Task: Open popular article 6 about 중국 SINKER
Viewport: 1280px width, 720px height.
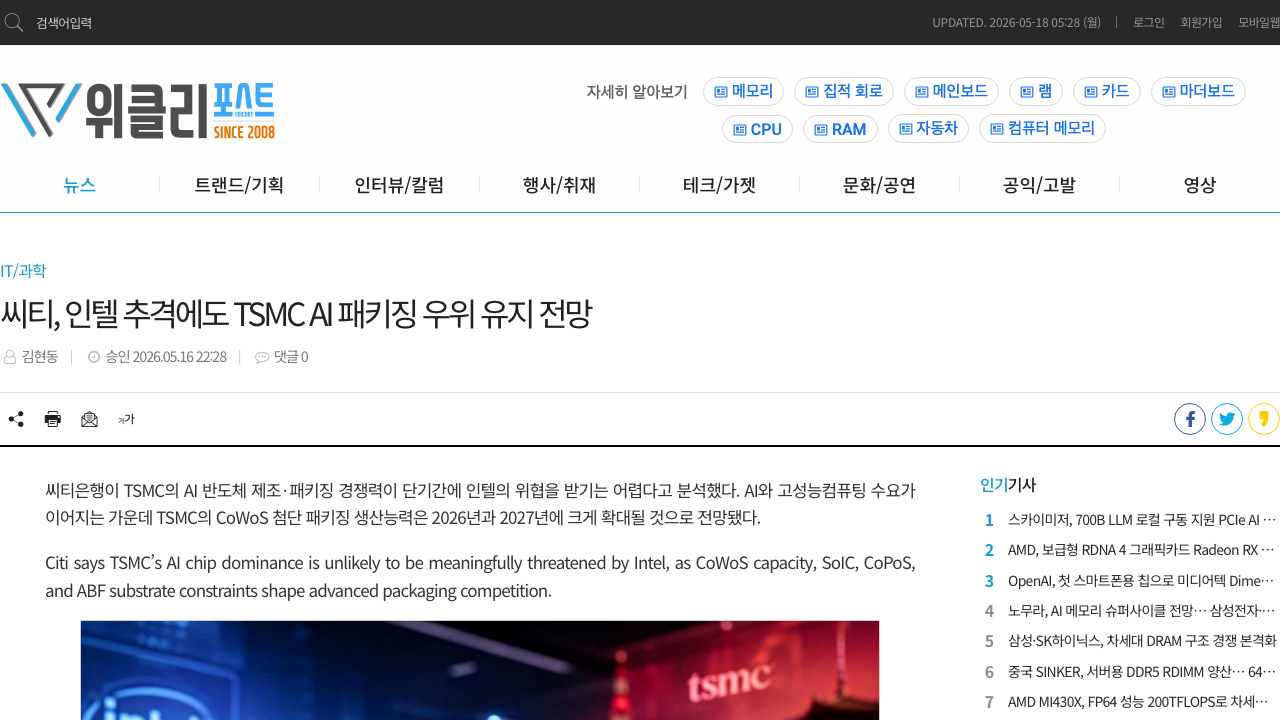Action: 1142,672
